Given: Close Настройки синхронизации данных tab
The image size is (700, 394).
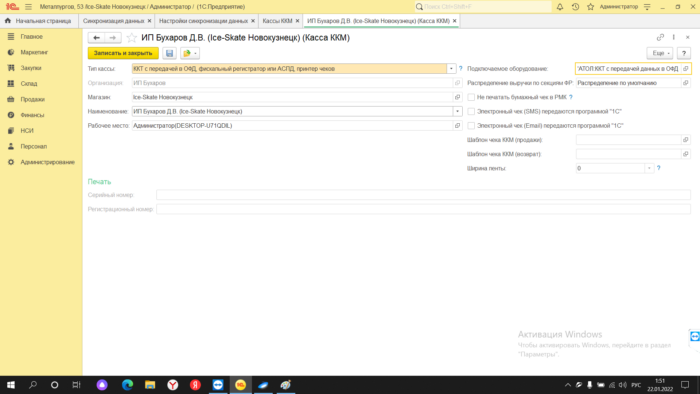Looking at the screenshot, I should (x=253, y=21).
